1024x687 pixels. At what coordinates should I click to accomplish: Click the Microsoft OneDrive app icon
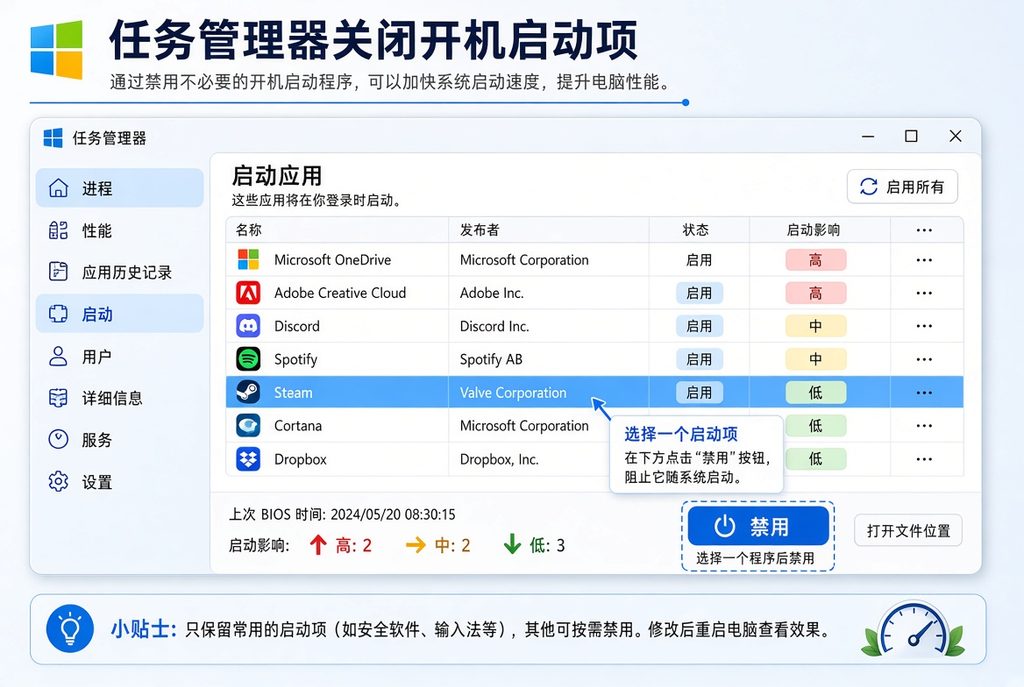click(248, 259)
